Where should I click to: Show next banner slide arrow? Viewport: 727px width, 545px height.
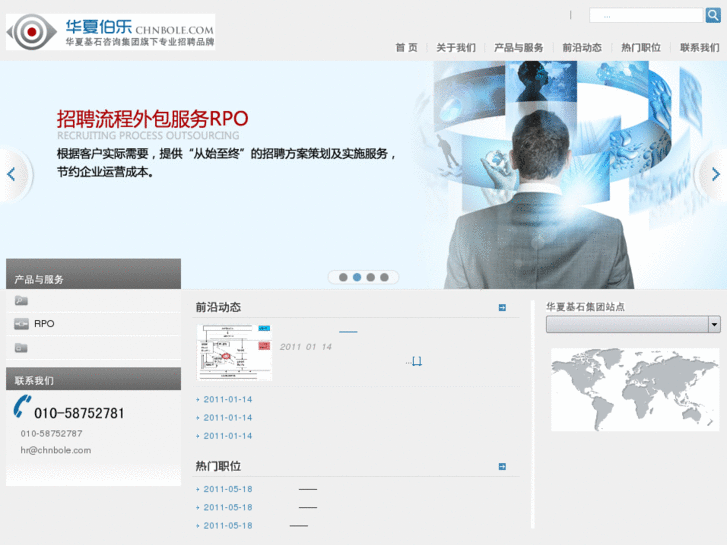(x=715, y=174)
